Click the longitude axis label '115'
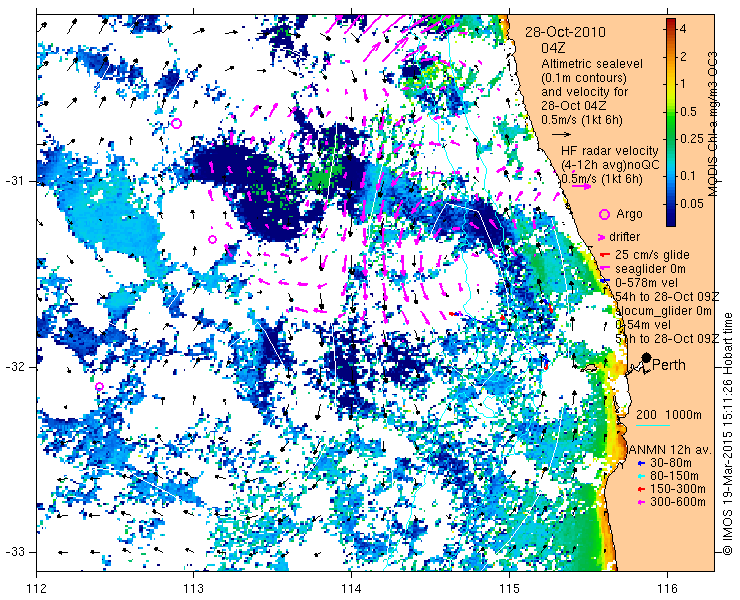 (x=509, y=589)
